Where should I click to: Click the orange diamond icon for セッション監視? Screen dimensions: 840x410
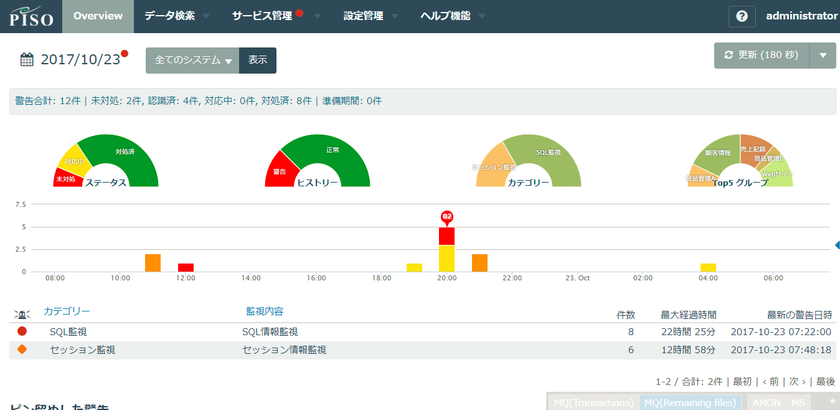click(22, 350)
